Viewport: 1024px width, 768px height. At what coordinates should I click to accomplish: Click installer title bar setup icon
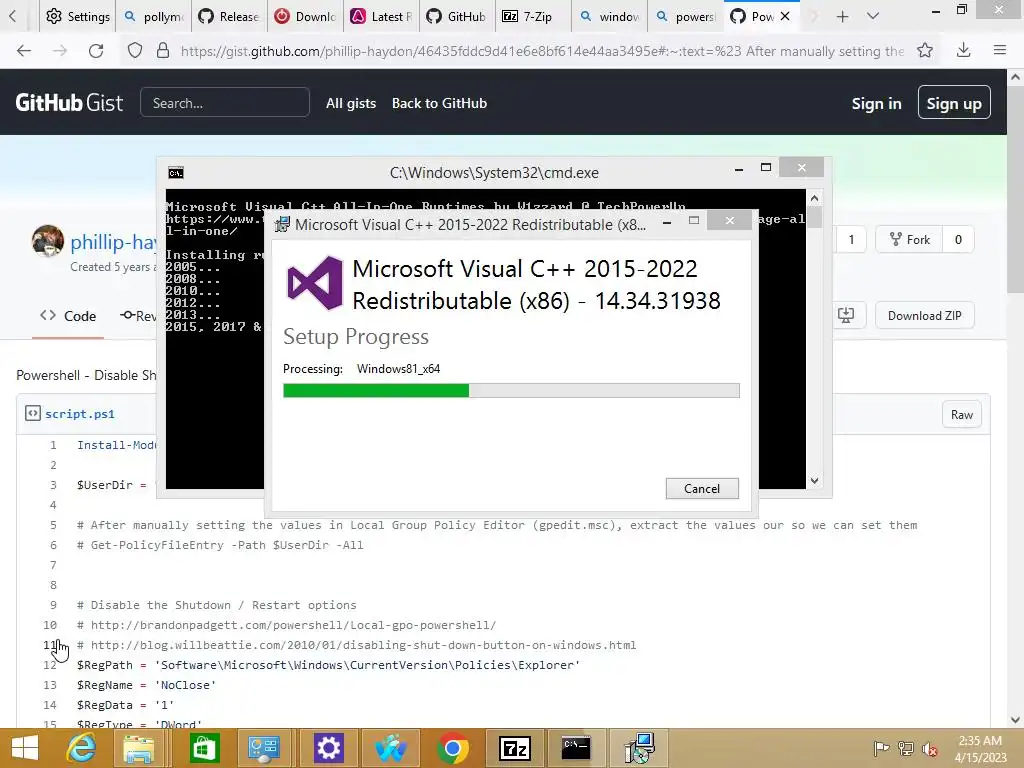pyautogui.click(x=282, y=224)
